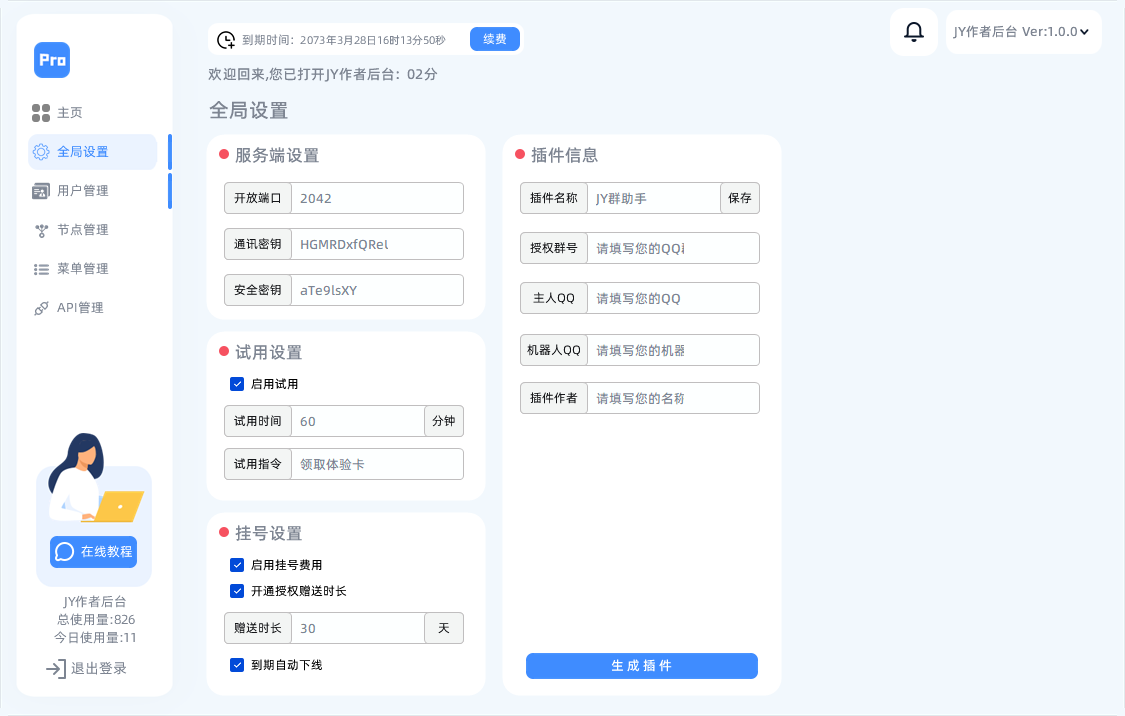Select the 全局设置 sidebar entry
The height and width of the screenshot is (716, 1125).
80,151
